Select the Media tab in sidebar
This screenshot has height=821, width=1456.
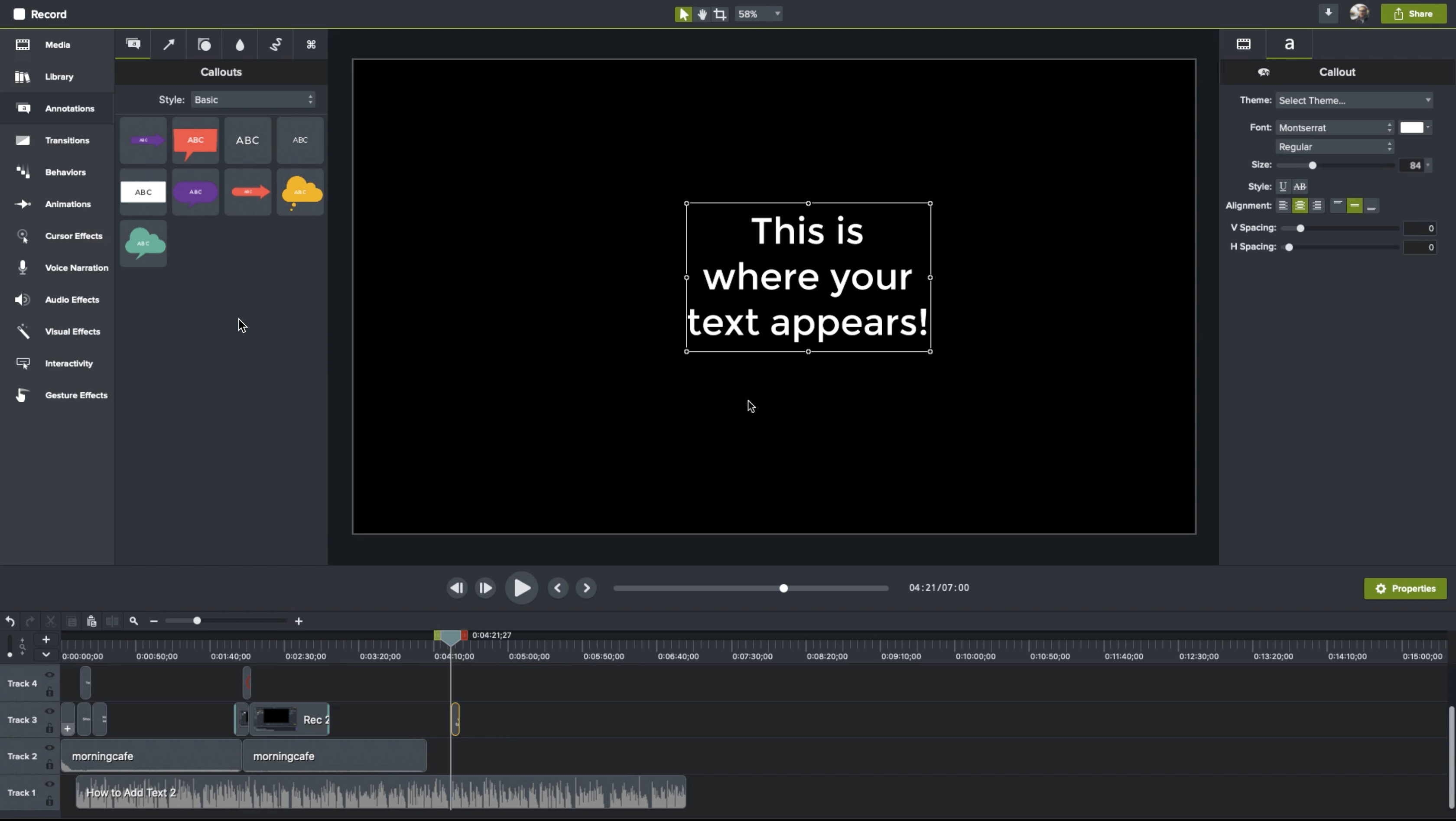(57, 44)
